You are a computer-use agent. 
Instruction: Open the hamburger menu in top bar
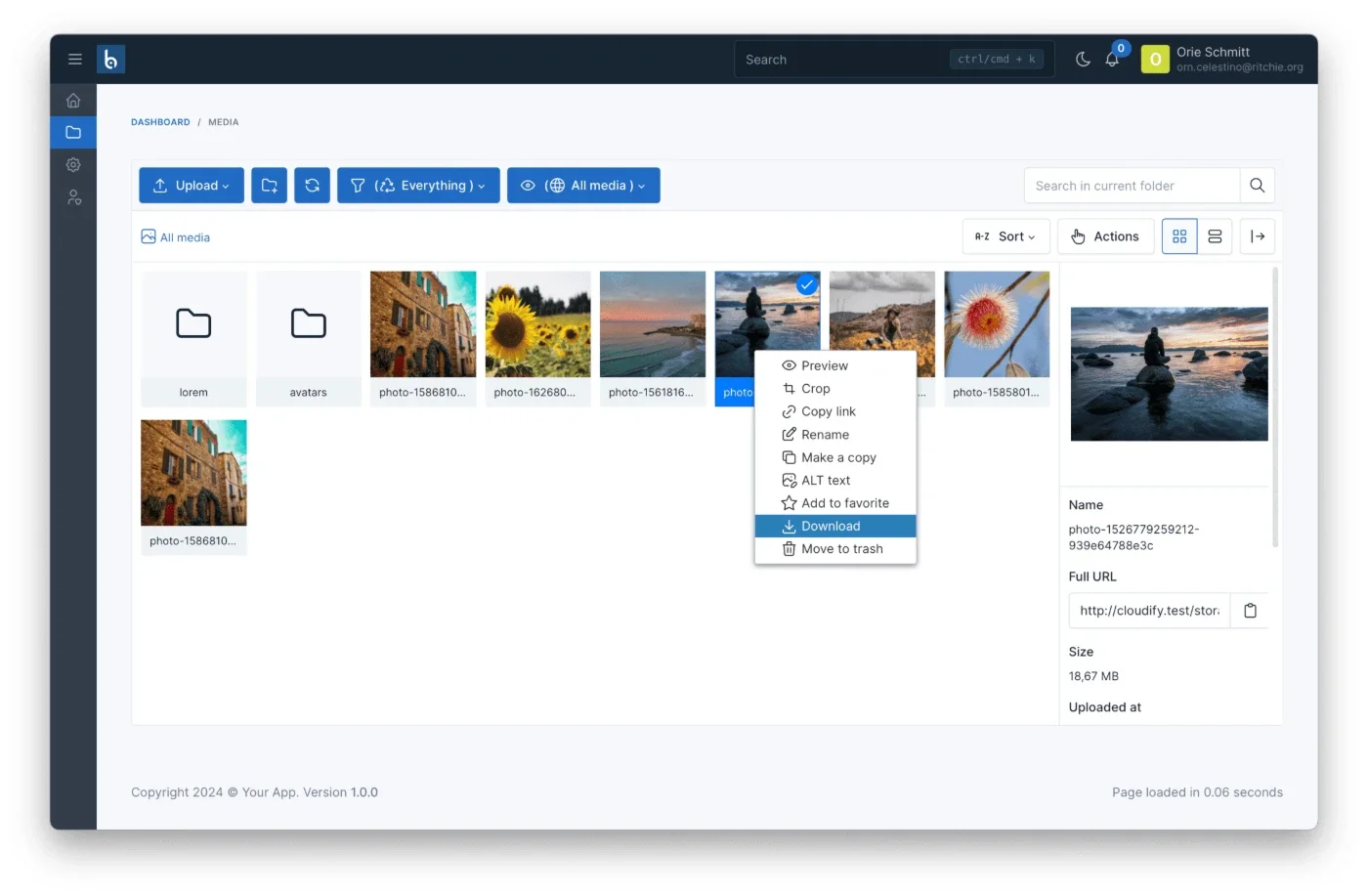point(74,60)
